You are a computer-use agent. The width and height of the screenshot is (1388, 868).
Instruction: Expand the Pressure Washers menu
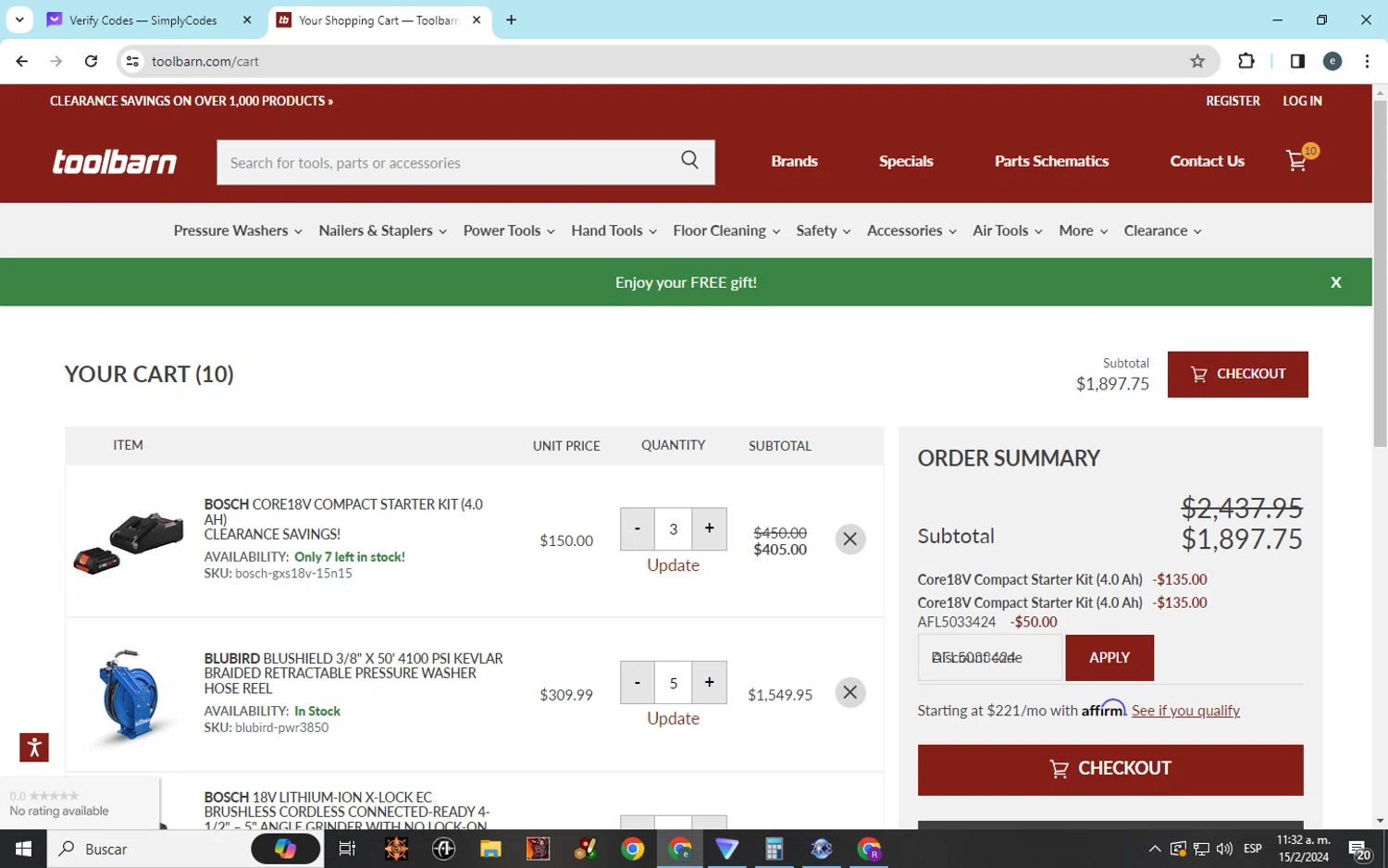[x=238, y=230]
